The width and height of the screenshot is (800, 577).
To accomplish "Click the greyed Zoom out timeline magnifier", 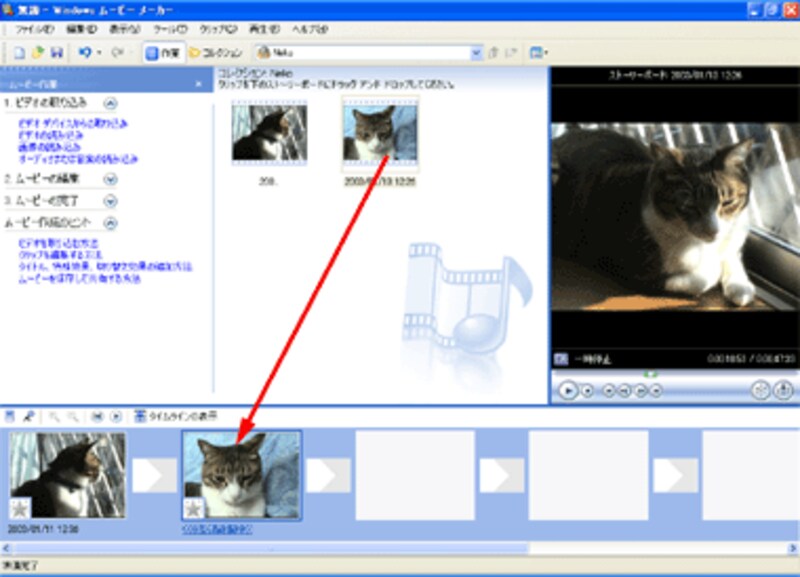I will coord(73,417).
